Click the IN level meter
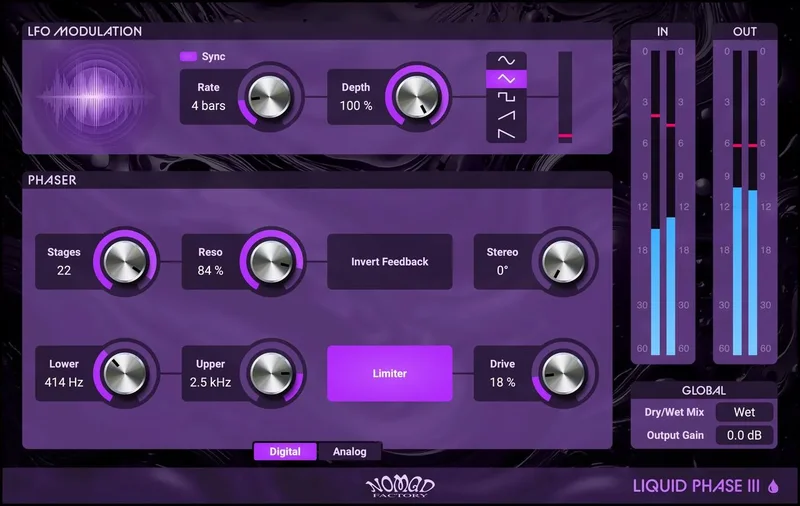The width and height of the screenshot is (800, 506). click(x=663, y=203)
